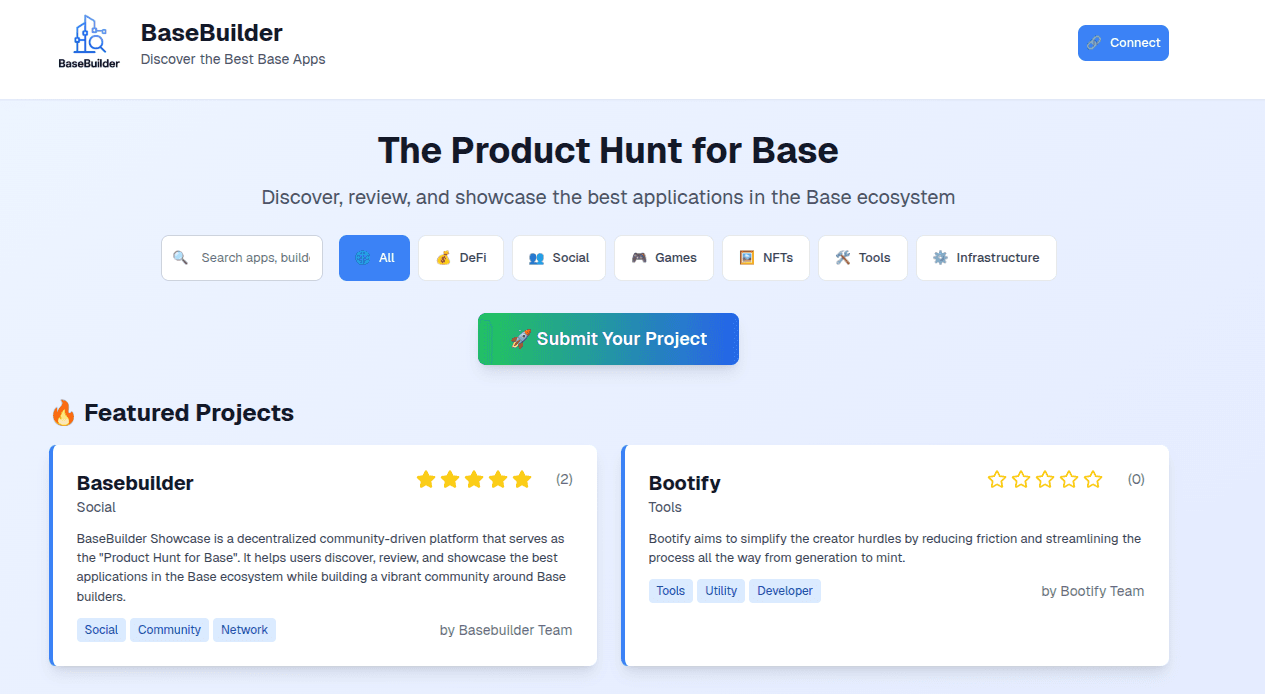Select the Games controller icon
This screenshot has height=694, width=1265.
[x=640, y=257]
